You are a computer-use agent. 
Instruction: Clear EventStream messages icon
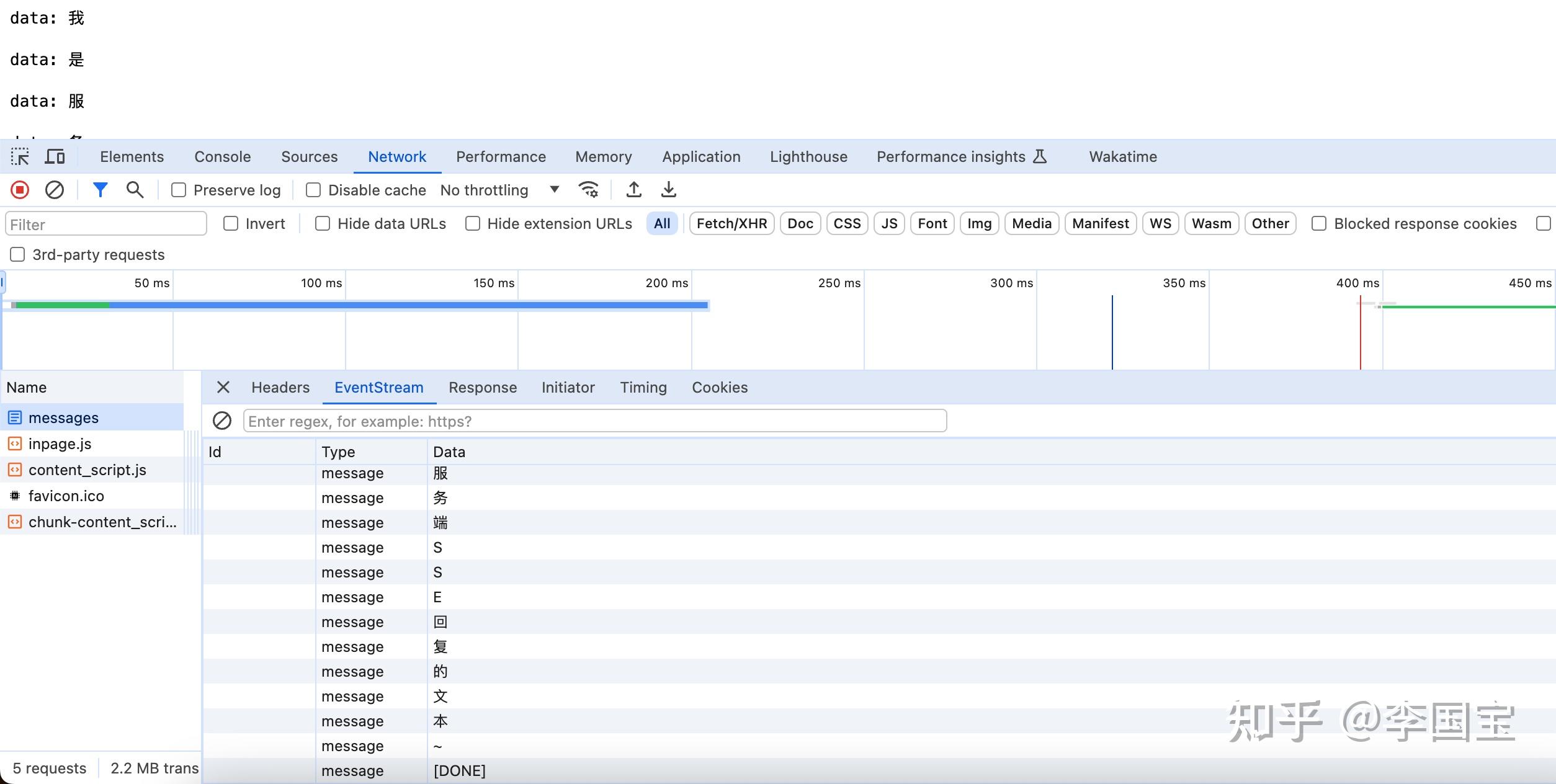[x=222, y=421]
